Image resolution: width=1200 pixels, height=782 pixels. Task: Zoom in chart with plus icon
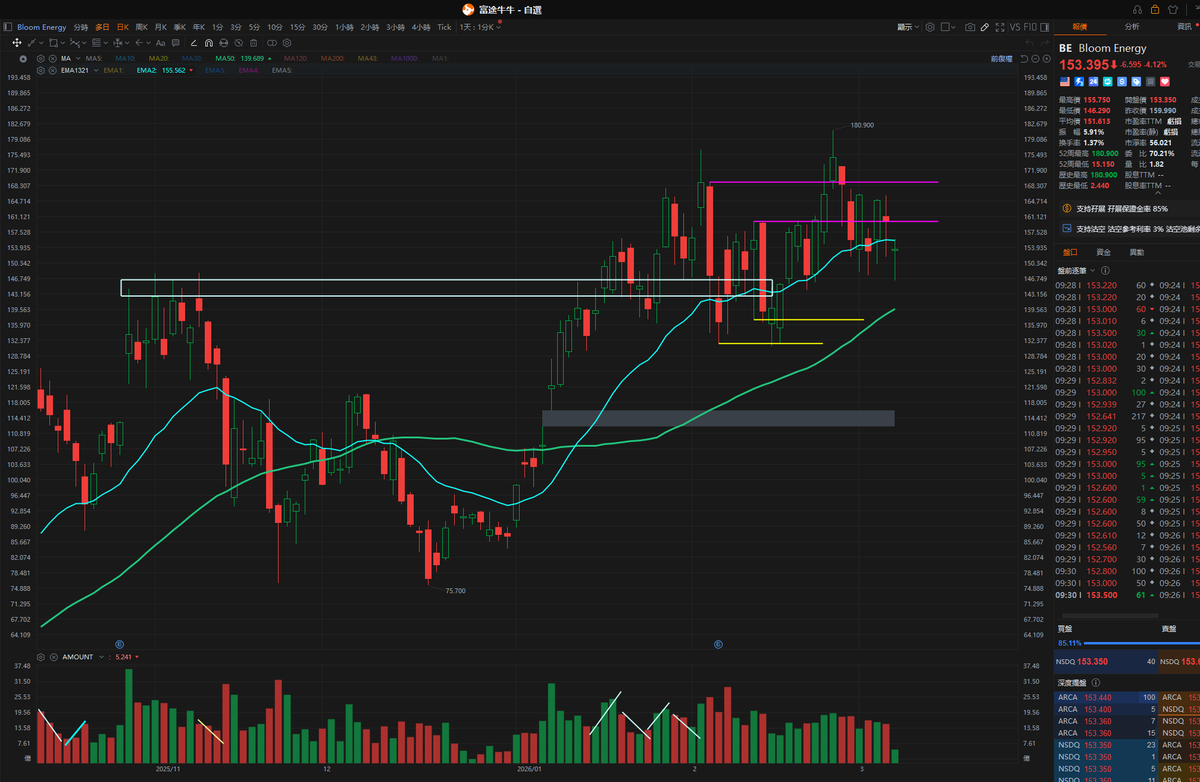click(x=1046, y=59)
